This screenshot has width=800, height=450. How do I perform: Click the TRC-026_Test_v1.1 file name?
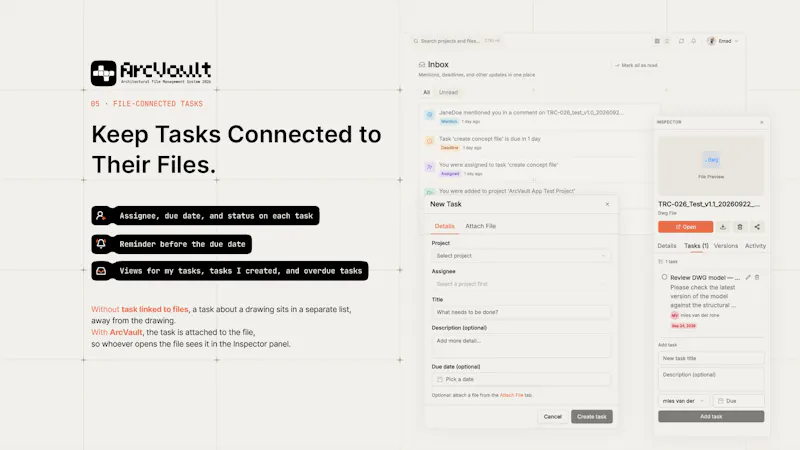click(709, 204)
